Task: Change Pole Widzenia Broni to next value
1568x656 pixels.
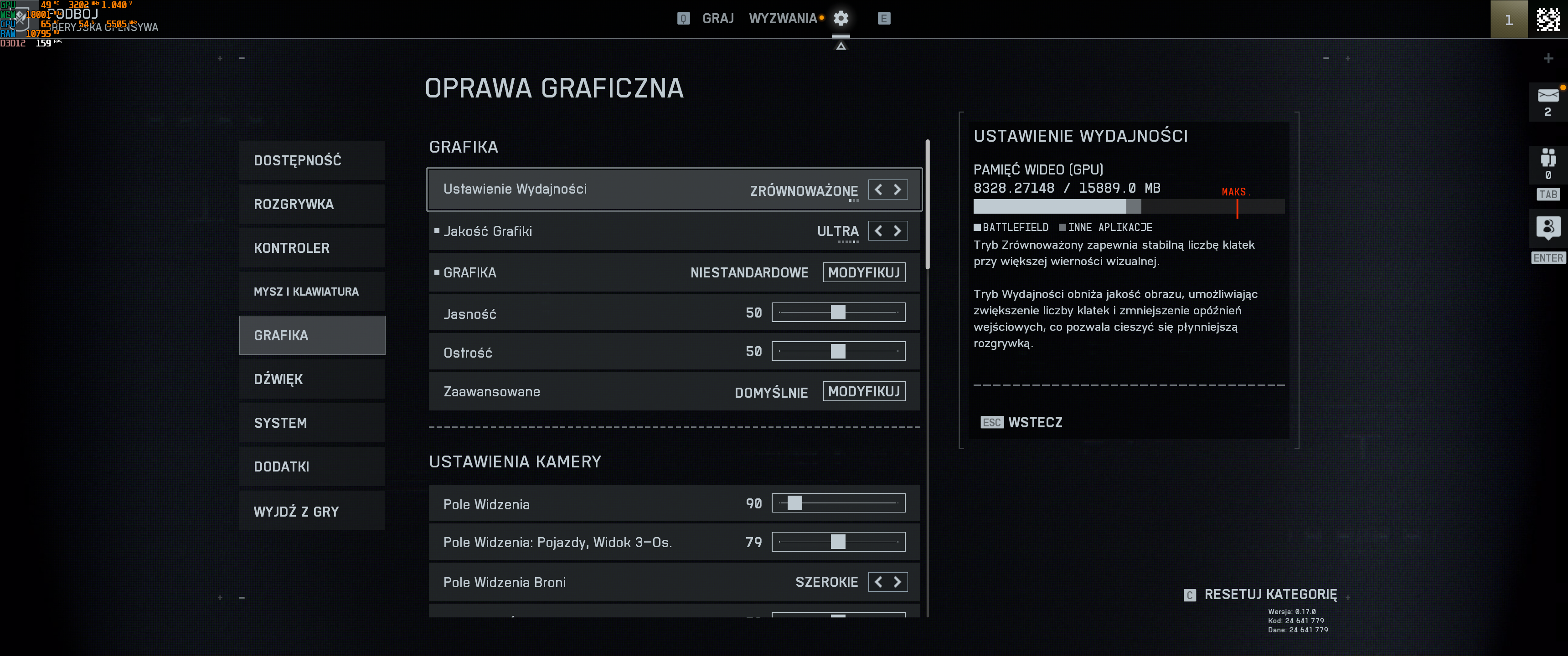Action: pyautogui.click(x=897, y=582)
